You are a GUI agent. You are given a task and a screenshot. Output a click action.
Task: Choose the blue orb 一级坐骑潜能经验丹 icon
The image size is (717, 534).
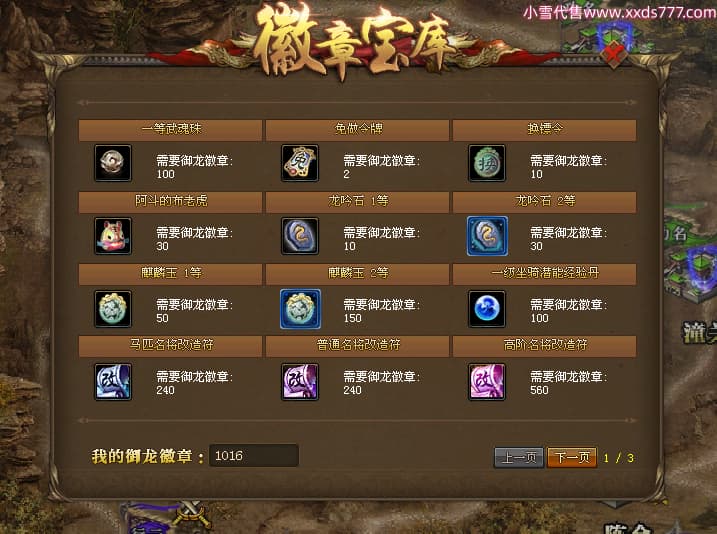click(x=487, y=309)
